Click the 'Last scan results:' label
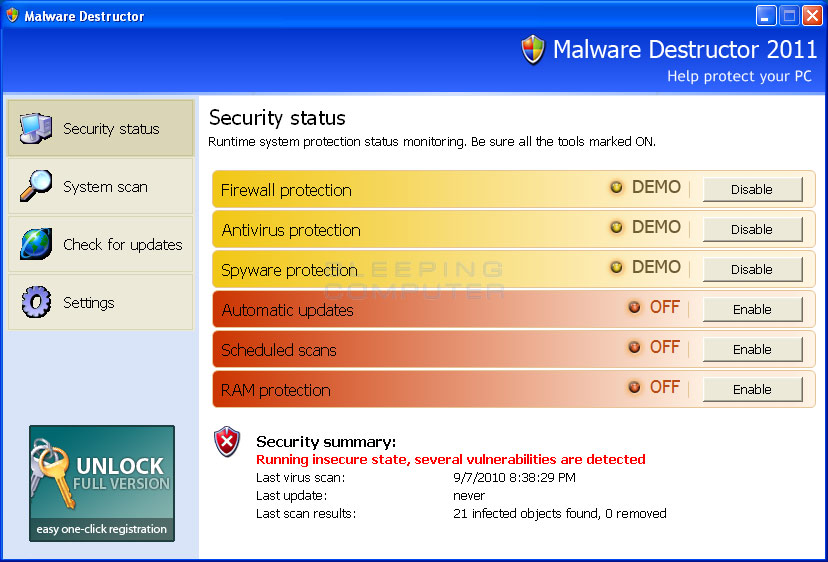The width and height of the screenshot is (828, 562). click(306, 513)
